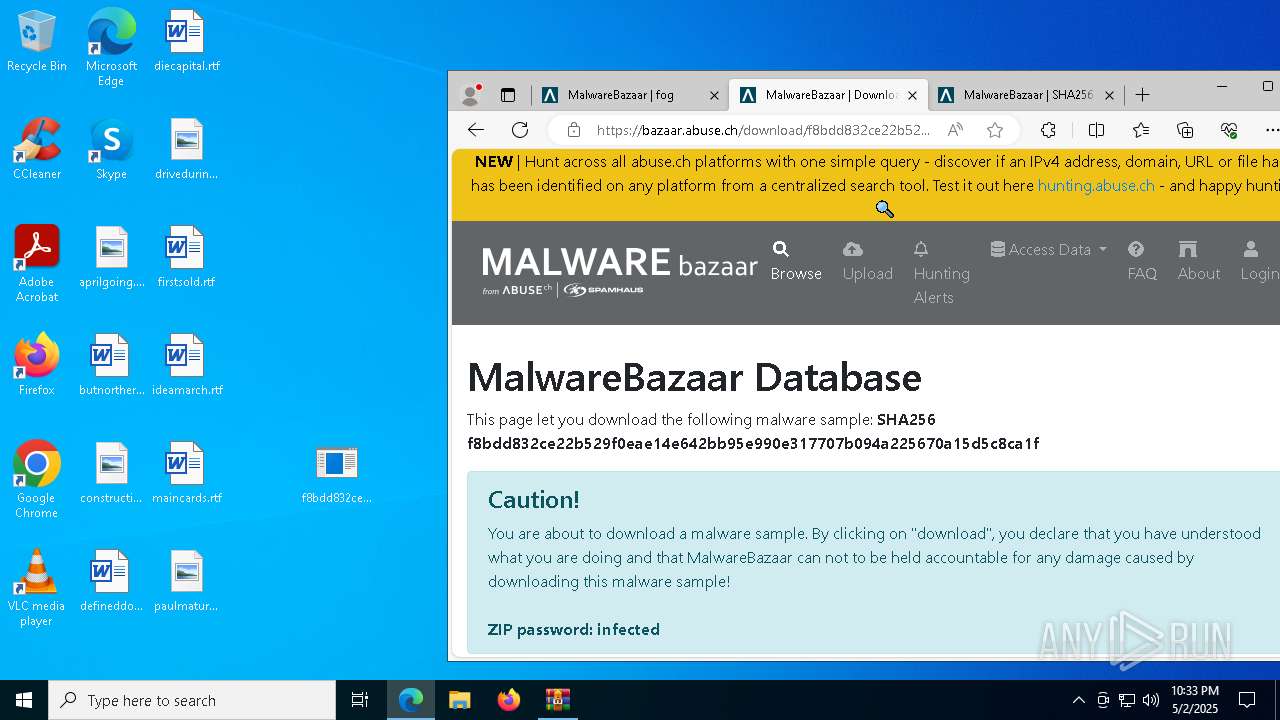Open About navigation item
This screenshot has height=720, width=1280.
tap(1198, 261)
